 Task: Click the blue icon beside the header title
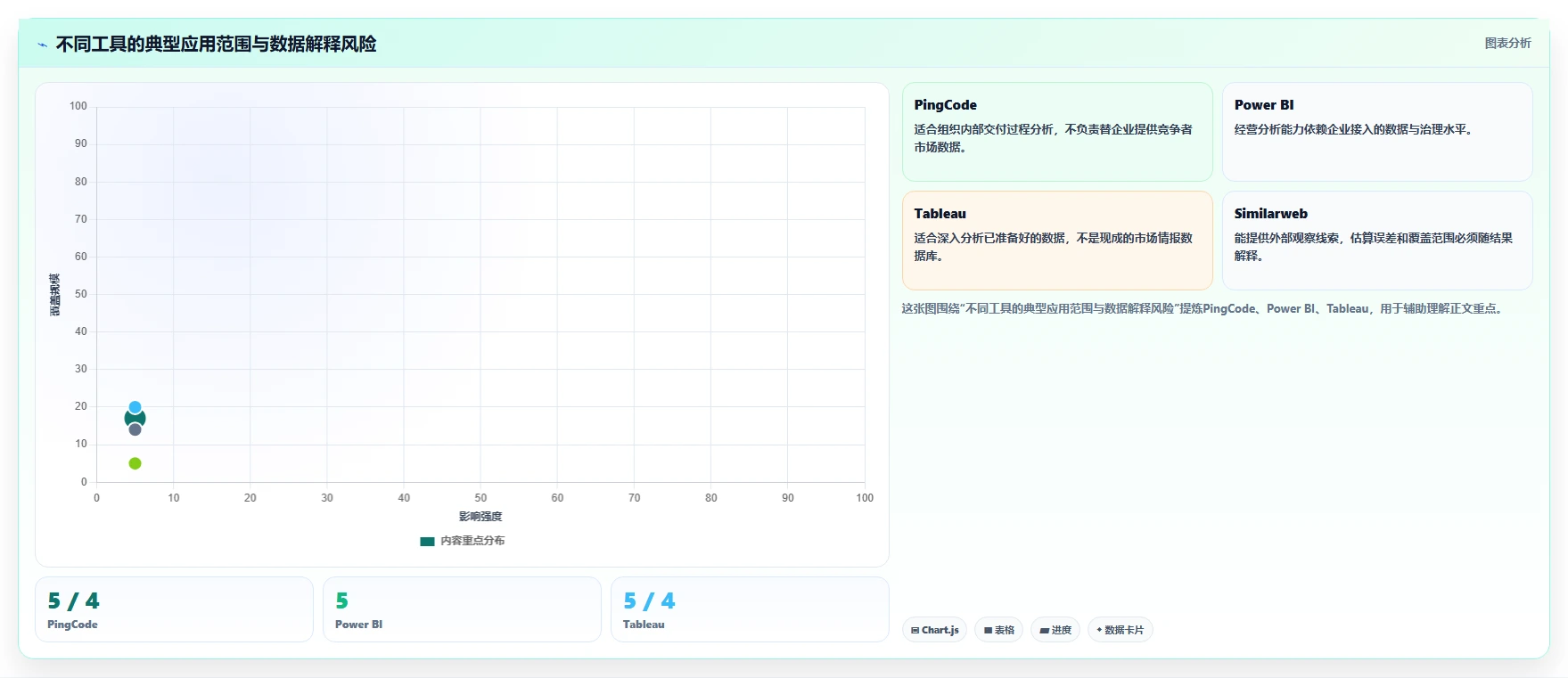pos(42,45)
